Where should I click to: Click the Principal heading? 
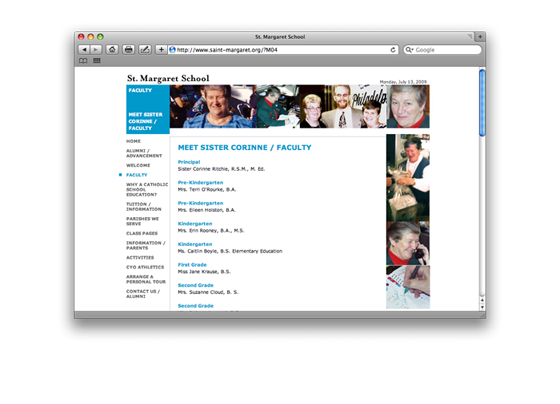(189, 162)
